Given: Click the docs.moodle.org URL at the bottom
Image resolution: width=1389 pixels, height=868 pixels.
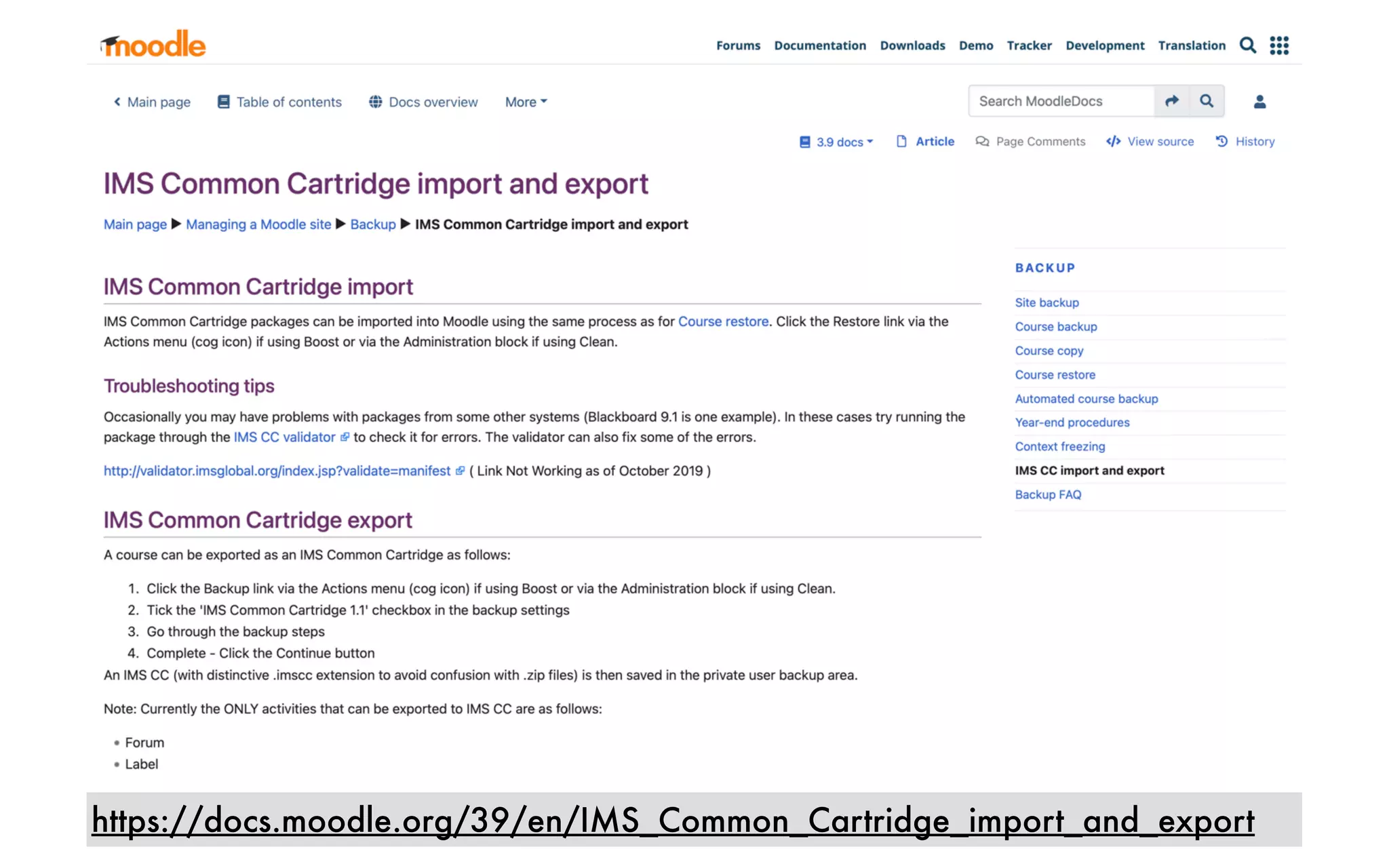Looking at the screenshot, I should pos(673,821).
